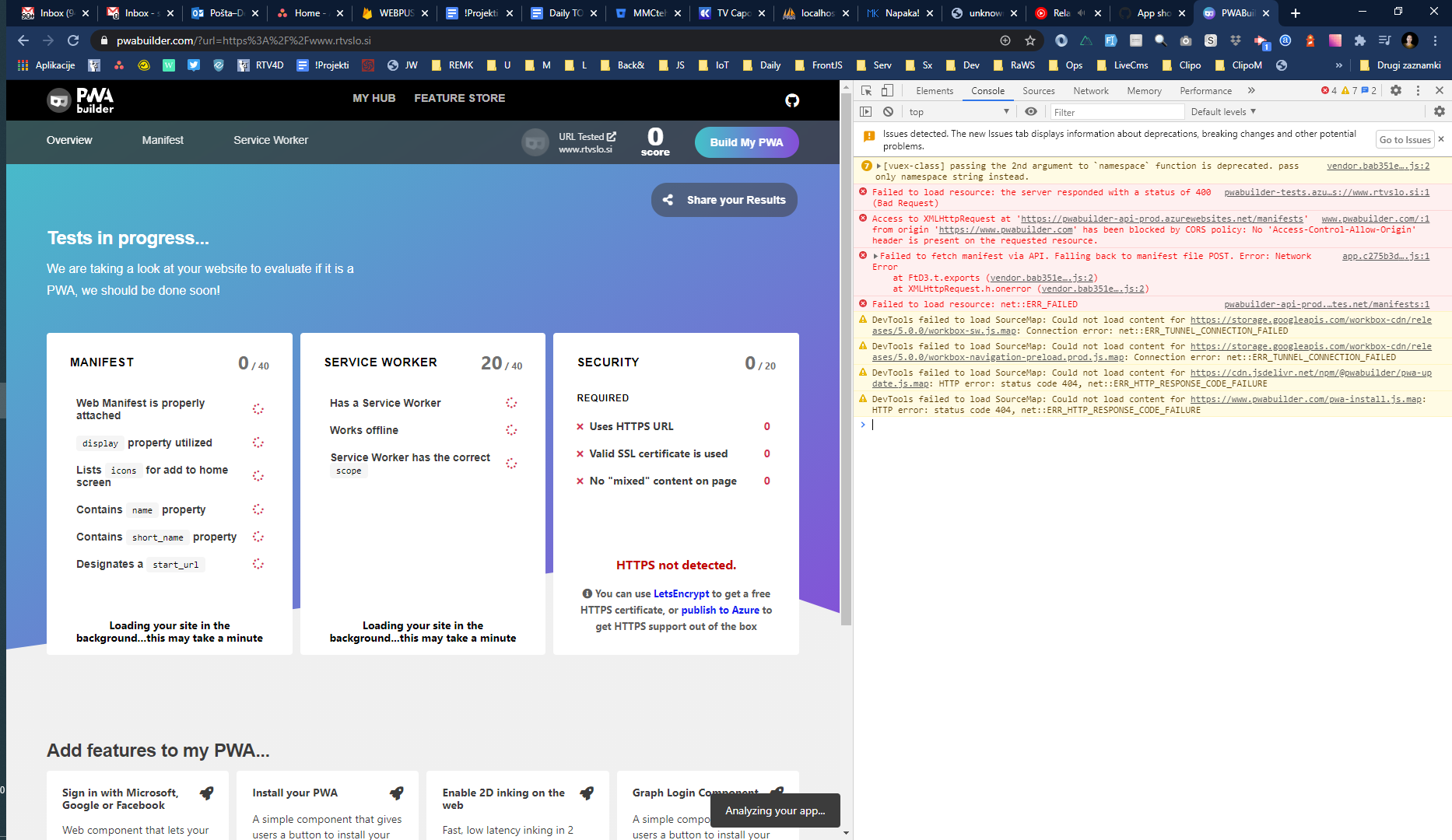The width and height of the screenshot is (1452, 840).
Task: Clear the console with the clear icon
Action: point(888,112)
